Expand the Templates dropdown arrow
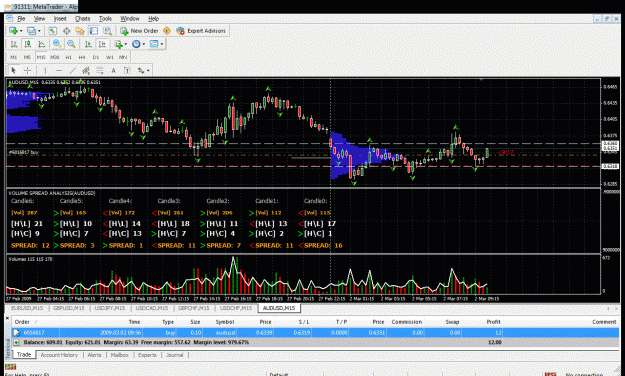625x376 pixels. click(x=162, y=44)
